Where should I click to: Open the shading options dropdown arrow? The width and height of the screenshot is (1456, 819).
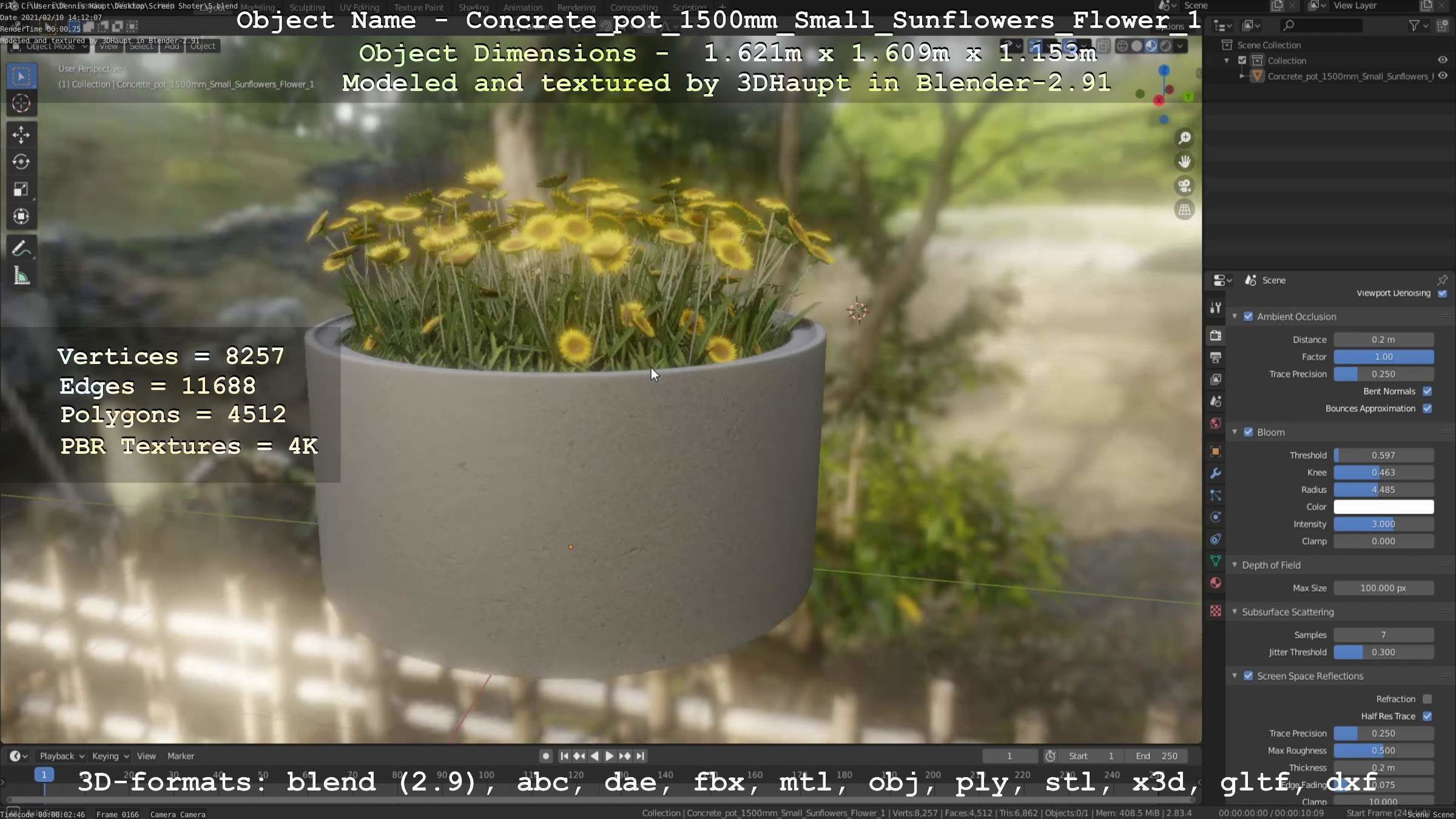pyautogui.click(x=1180, y=45)
